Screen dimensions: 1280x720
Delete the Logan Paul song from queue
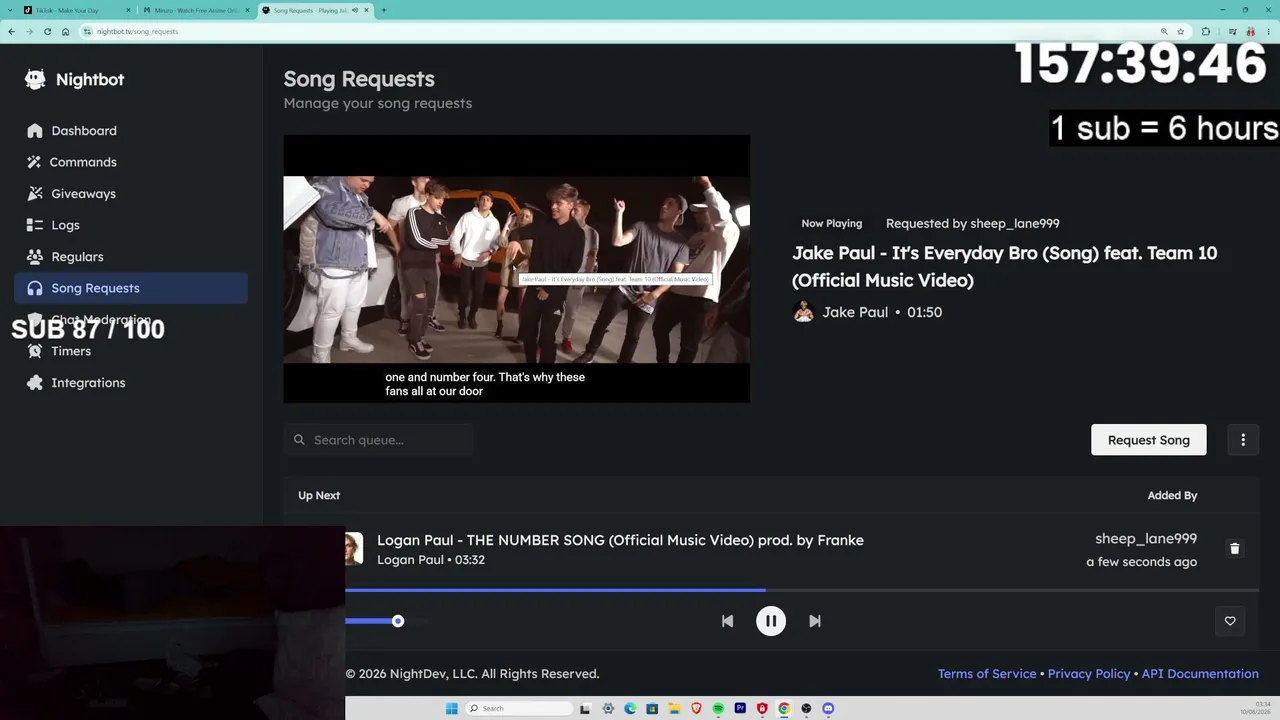(1234, 548)
